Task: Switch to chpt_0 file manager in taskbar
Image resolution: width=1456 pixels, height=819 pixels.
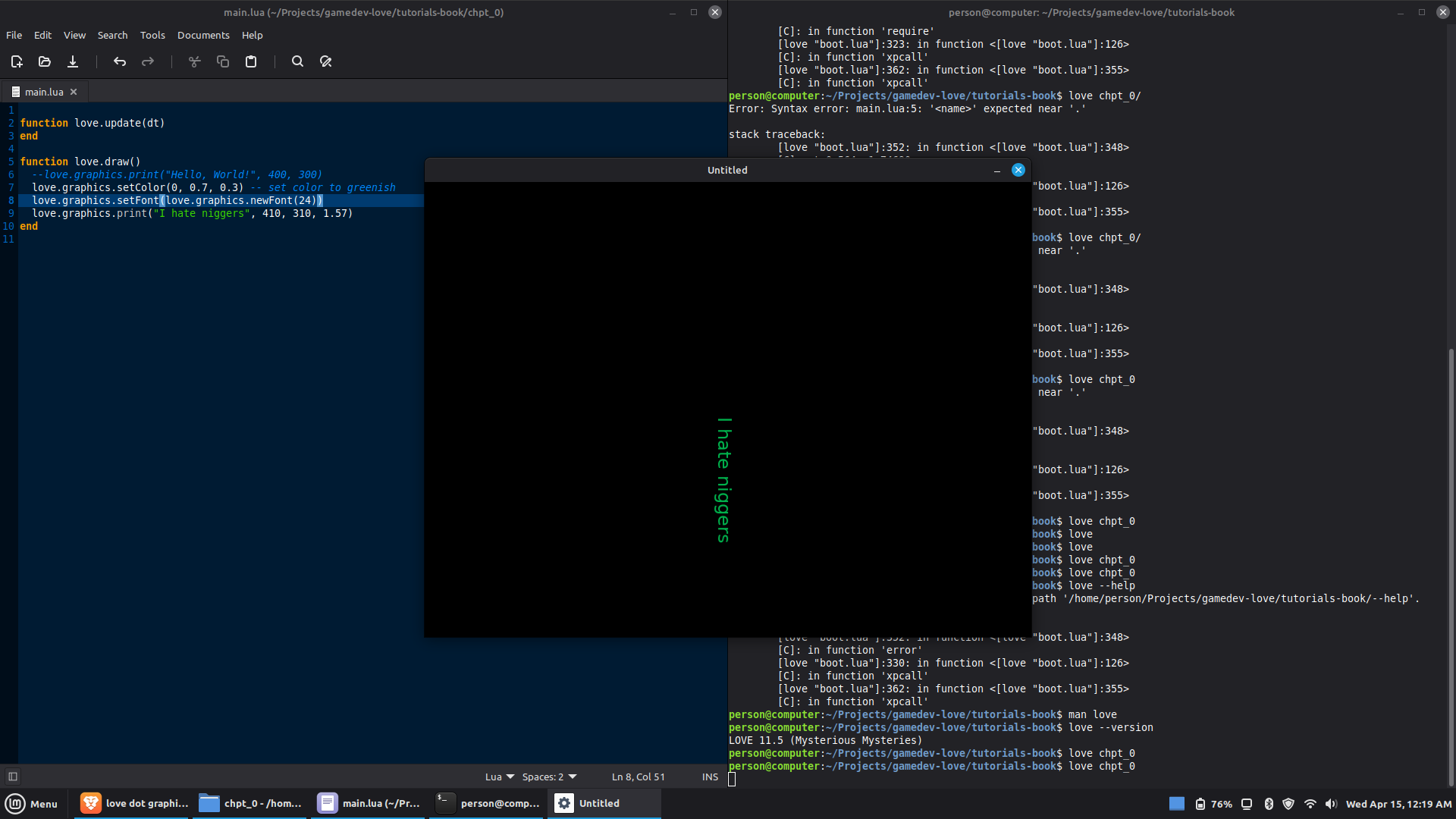Action: click(x=250, y=804)
